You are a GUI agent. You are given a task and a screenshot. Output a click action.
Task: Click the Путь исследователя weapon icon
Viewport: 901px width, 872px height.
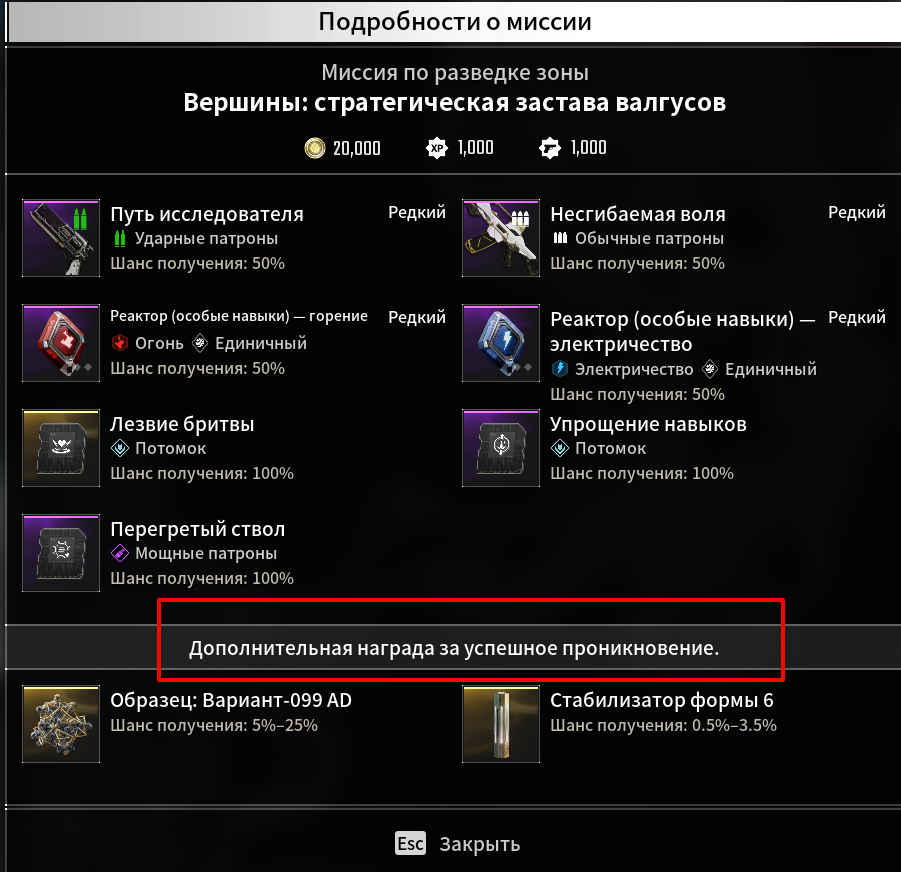click(x=61, y=238)
